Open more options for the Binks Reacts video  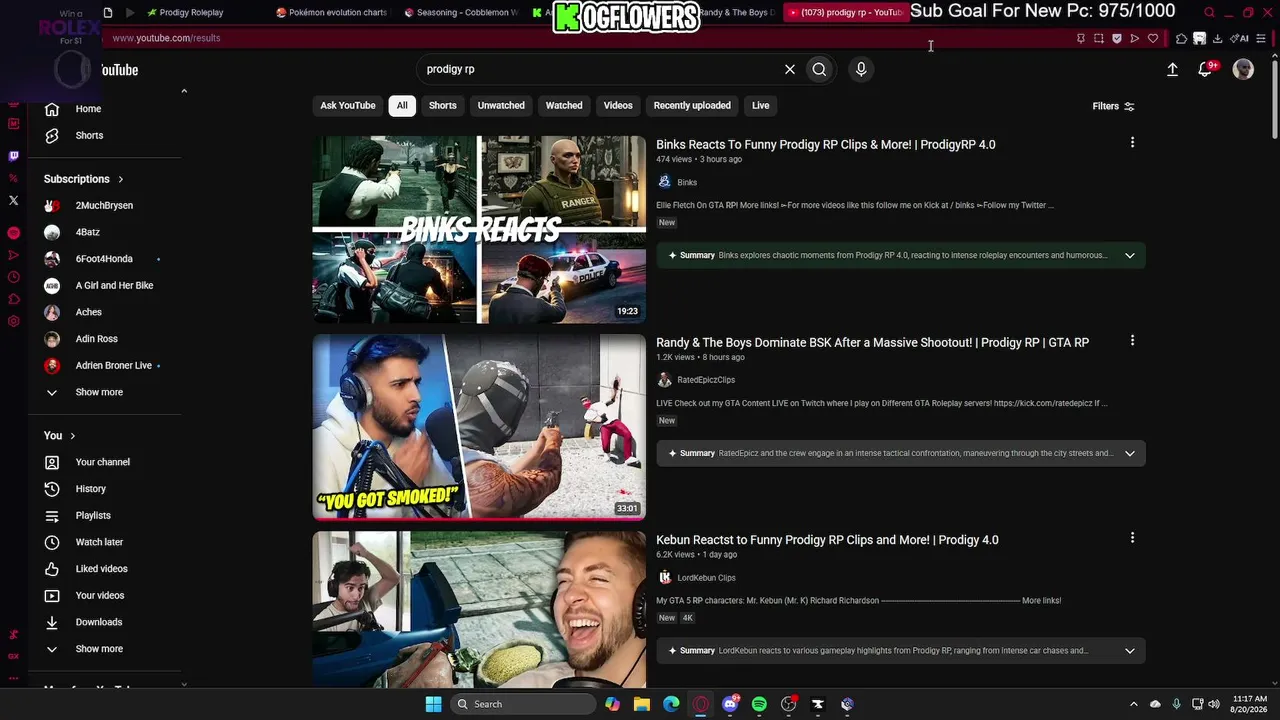point(1132,143)
